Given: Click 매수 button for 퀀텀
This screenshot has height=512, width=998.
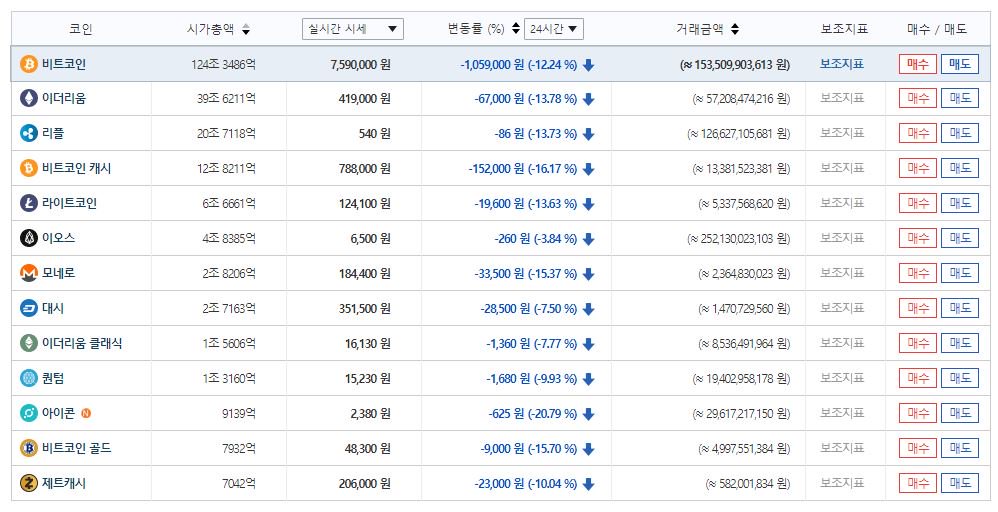Looking at the screenshot, I should coord(917,378).
